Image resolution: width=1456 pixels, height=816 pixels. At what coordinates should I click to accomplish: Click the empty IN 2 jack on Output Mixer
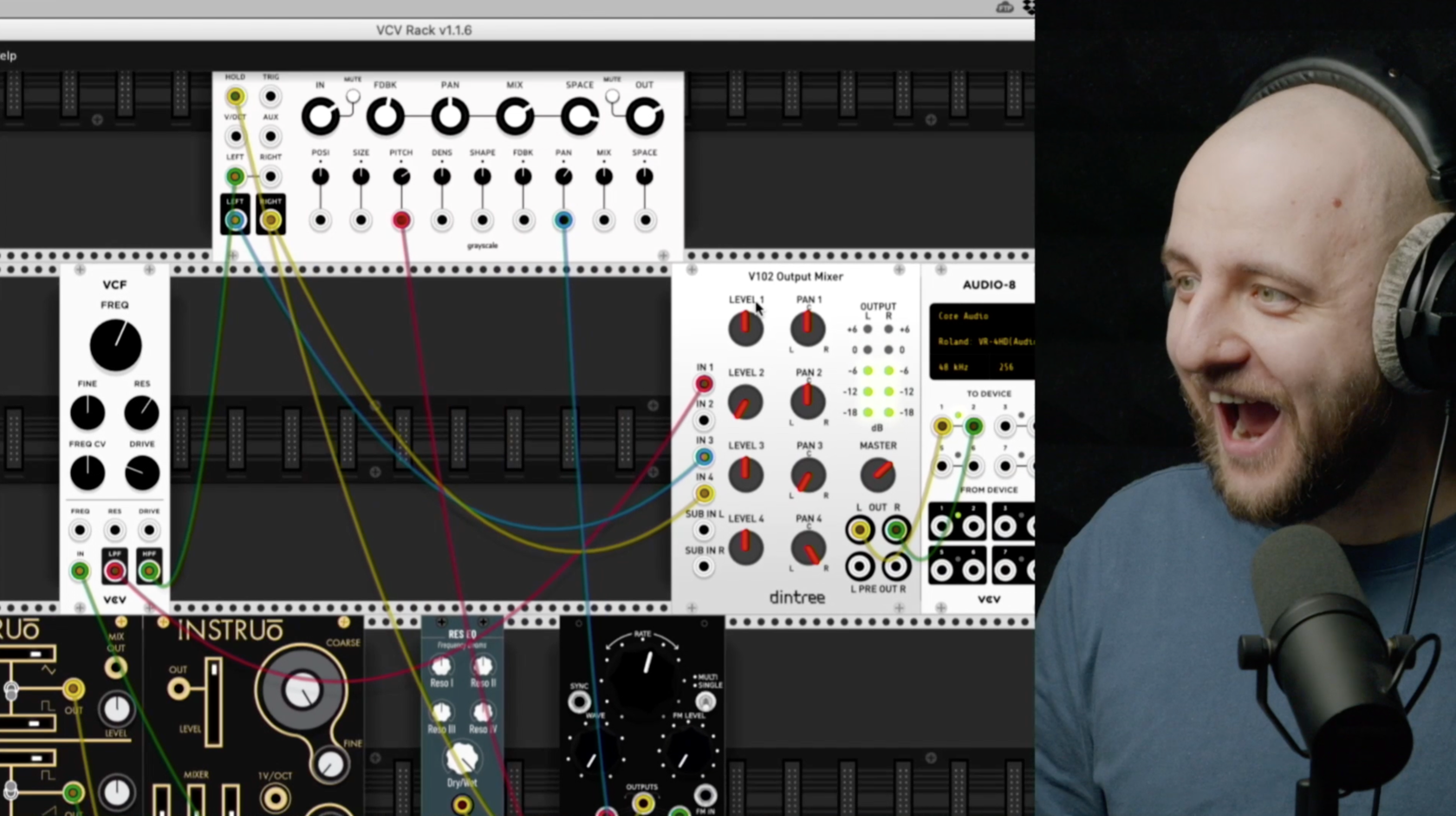coord(704,421)
